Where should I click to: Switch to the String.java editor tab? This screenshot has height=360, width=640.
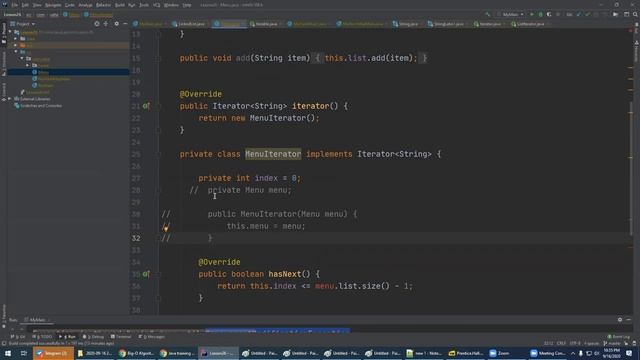[408, 24]
